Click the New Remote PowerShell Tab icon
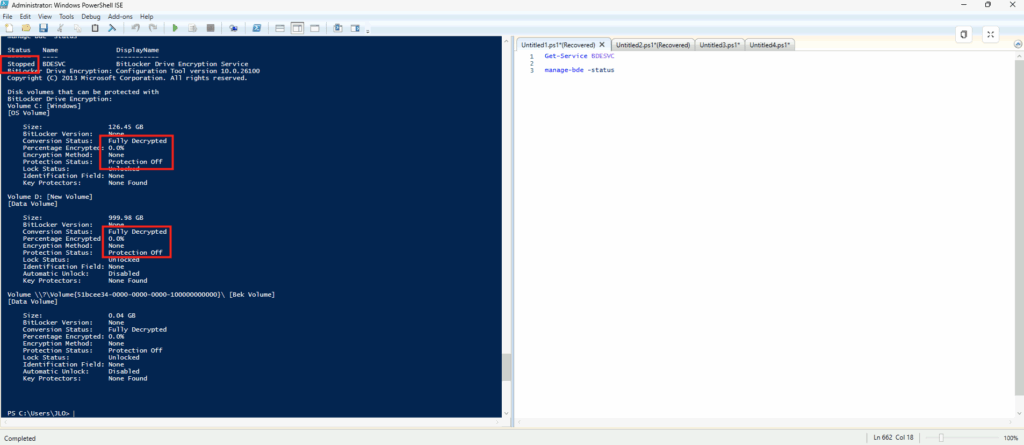 (x=233, y=28)
